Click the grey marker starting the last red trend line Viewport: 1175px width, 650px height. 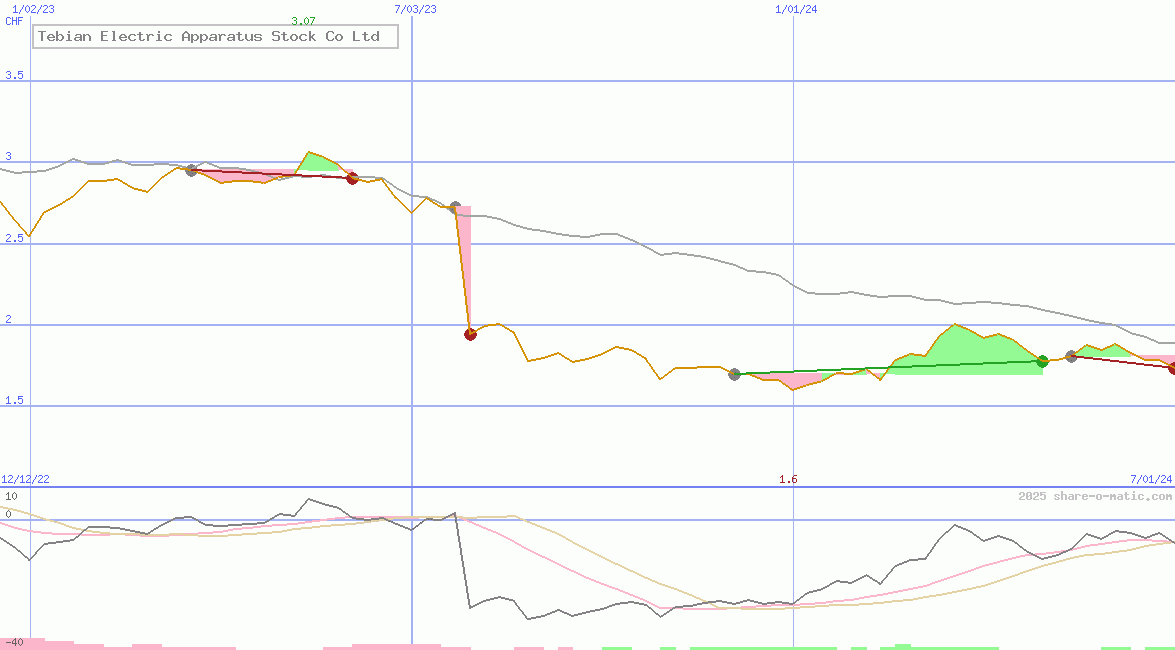pos(1071,356)
